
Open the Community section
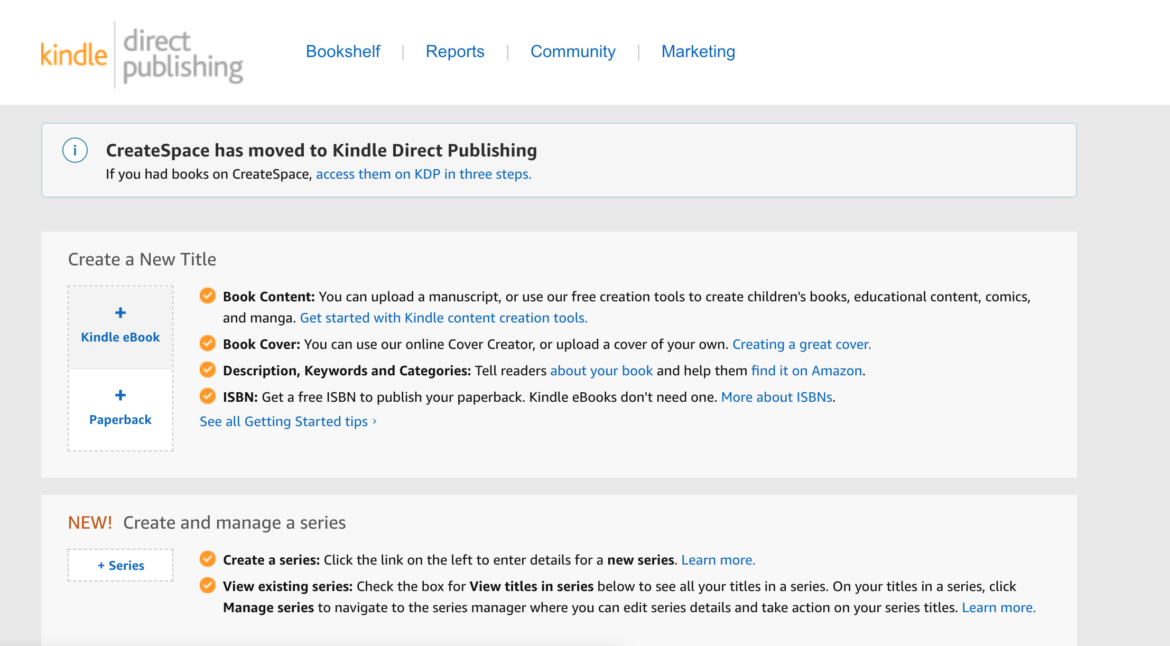pos(572,51)
